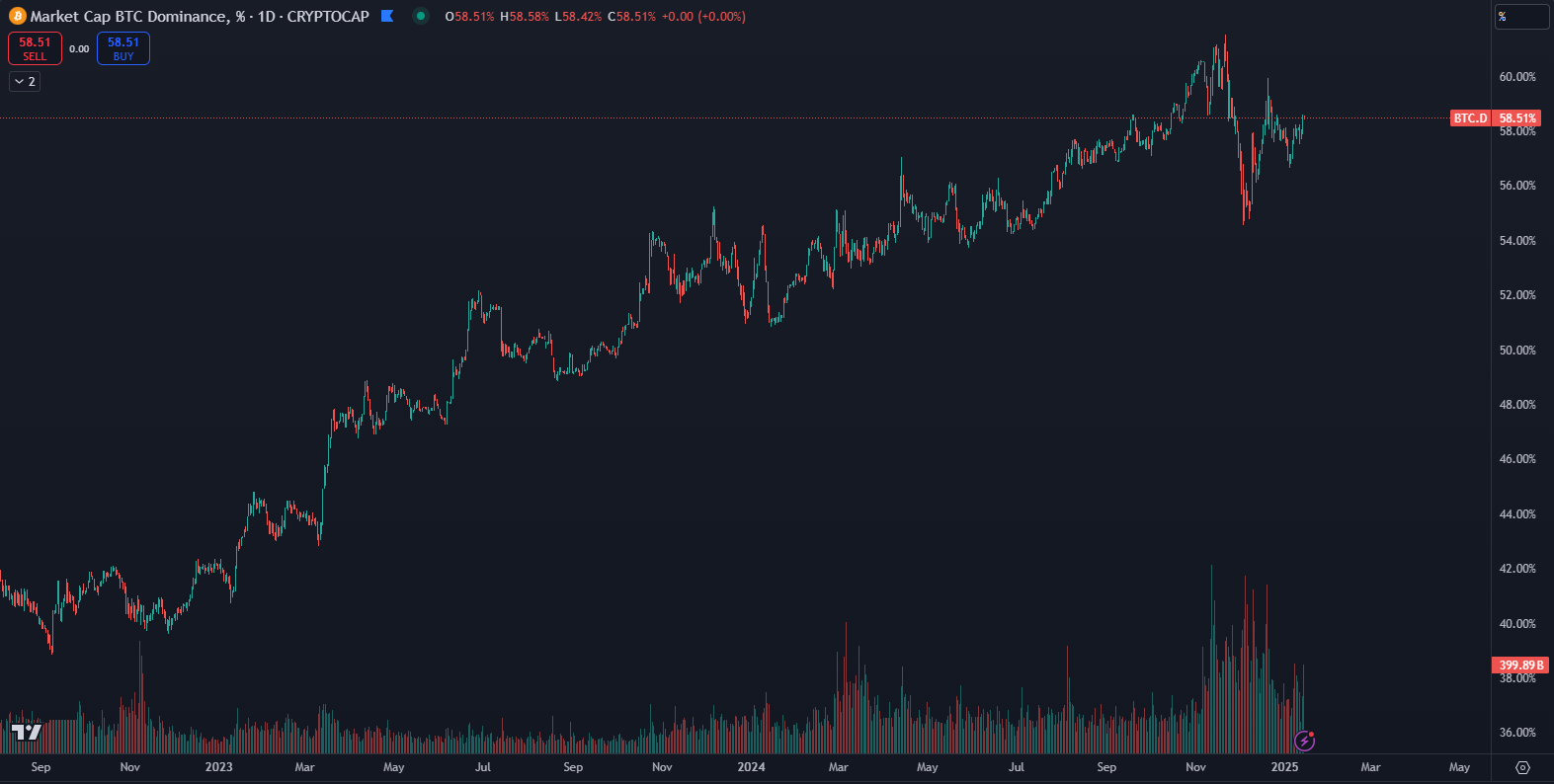Click the +0.00 (+0.00%) change value
1554x784 pixels.
[703, 17]
